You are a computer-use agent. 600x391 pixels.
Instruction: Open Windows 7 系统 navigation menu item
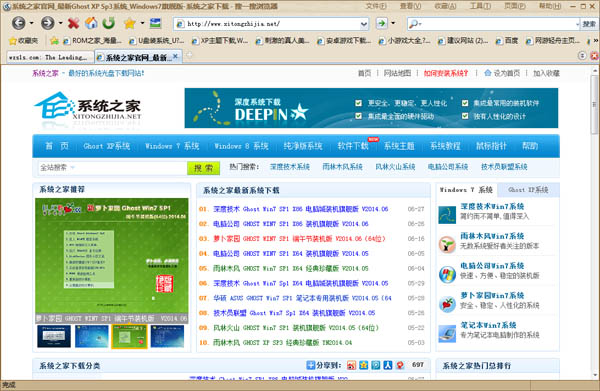click(x=172, y=146)
